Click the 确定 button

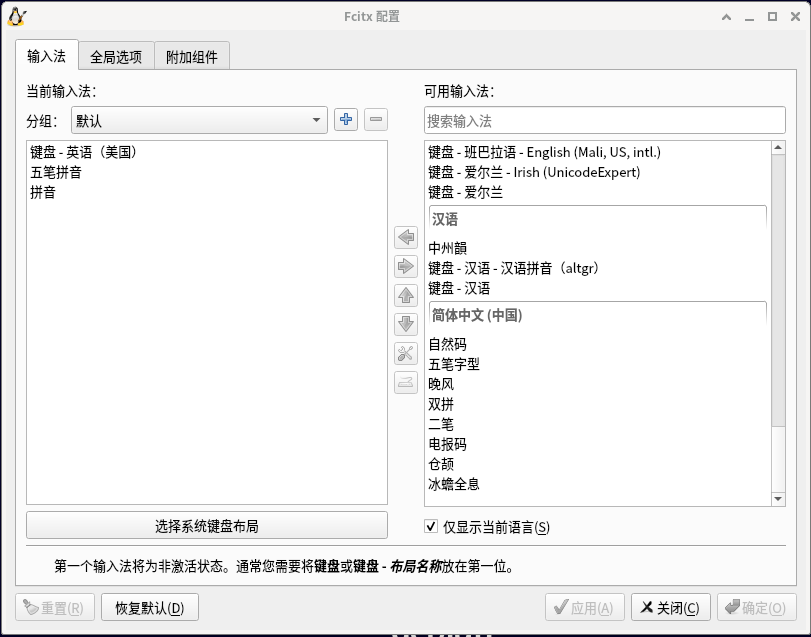click(756, 608)
